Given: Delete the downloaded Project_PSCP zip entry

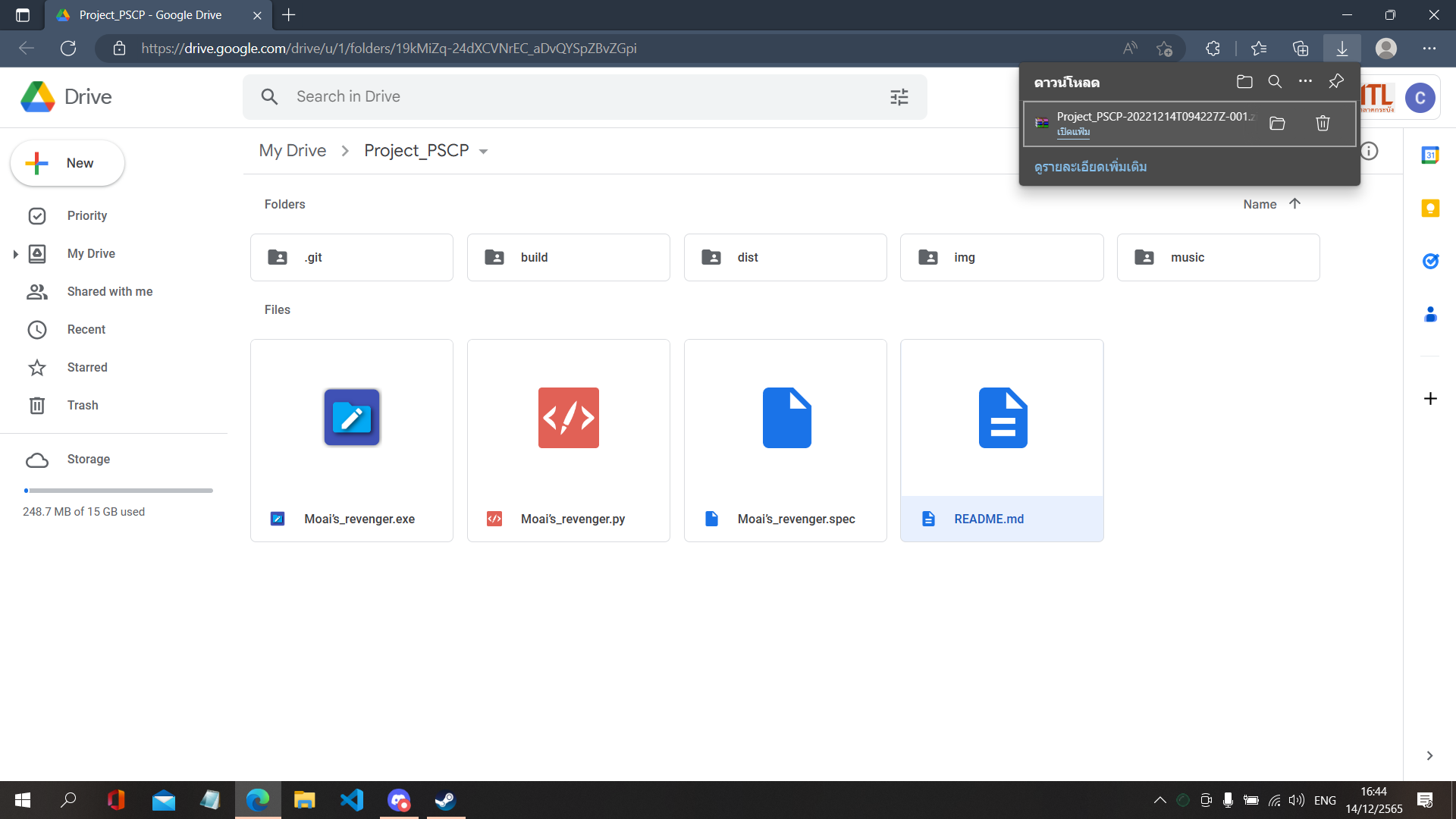Looking at the screenshot, I should click(x=1323, y=124).
